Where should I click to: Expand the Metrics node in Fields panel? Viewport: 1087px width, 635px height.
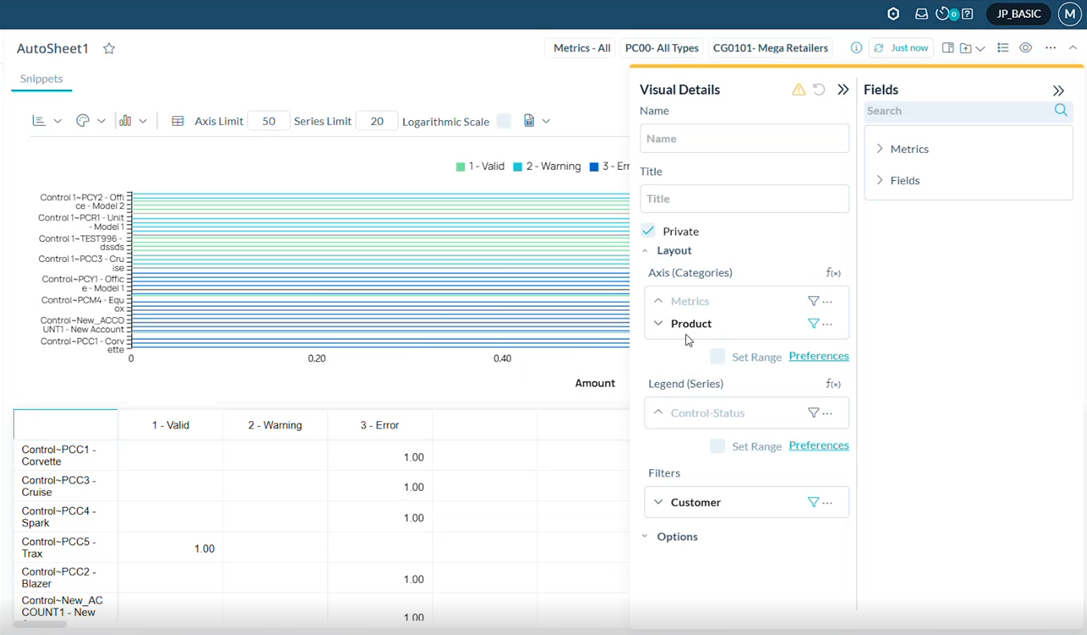tap(880, 149)
